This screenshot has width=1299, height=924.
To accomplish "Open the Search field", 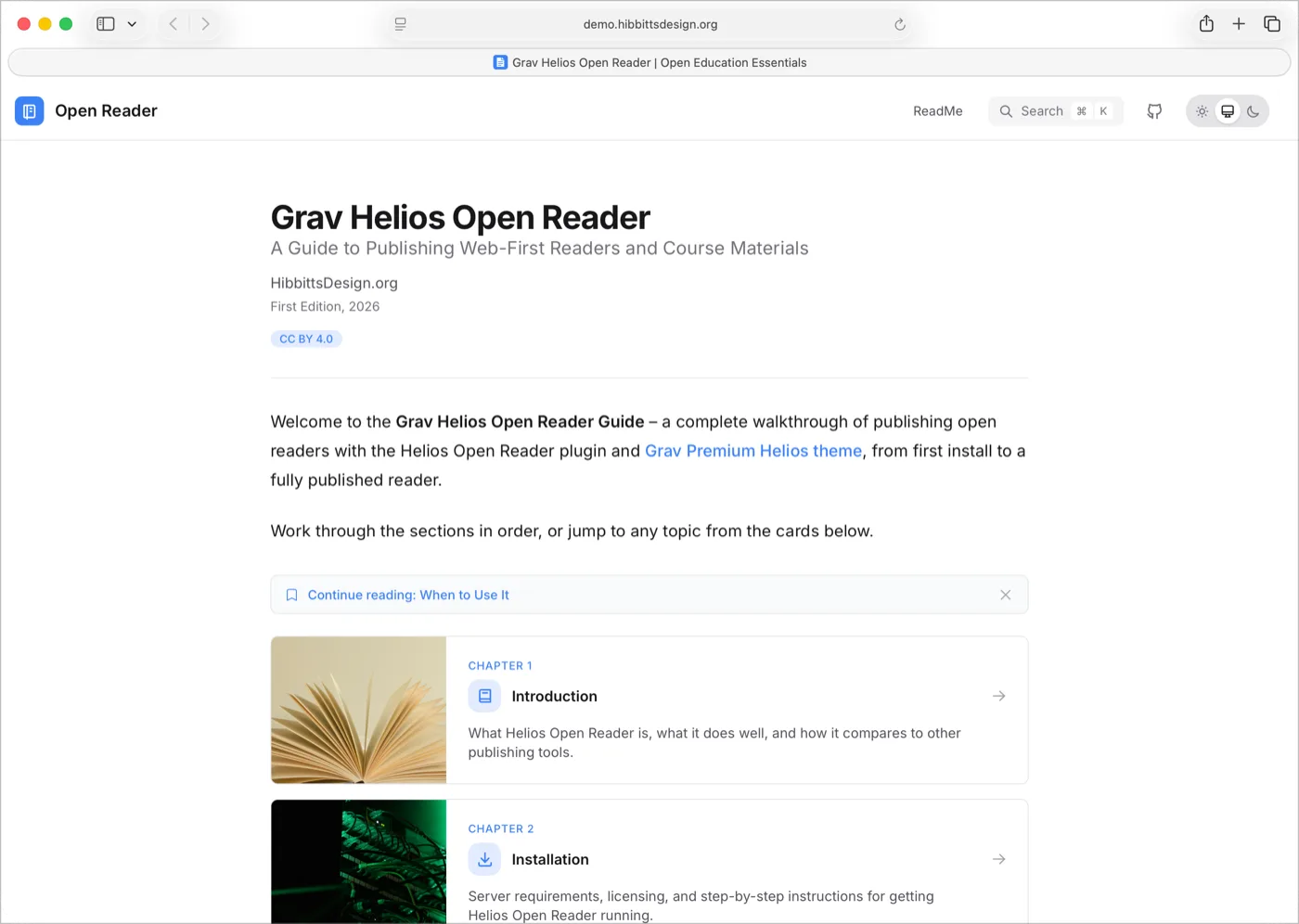I will (1056, 111).
